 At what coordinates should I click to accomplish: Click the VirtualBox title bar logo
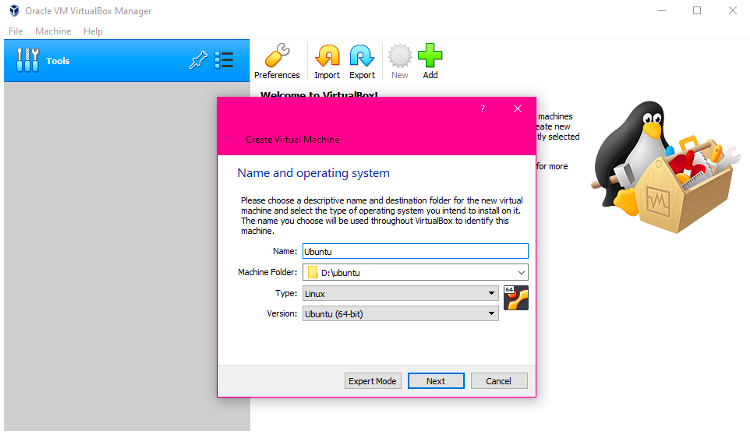click(x=14, y=11)
